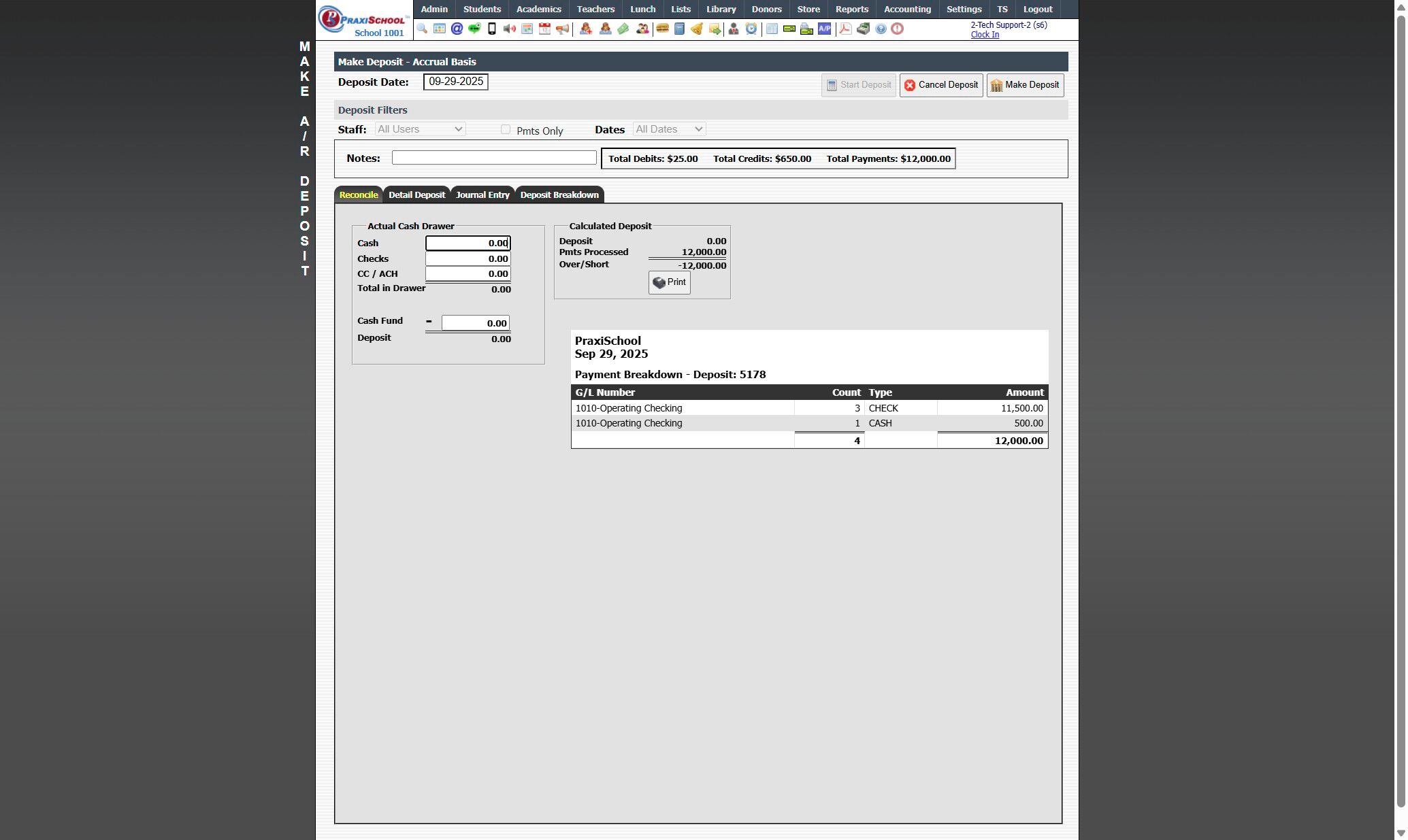Click the Make Deposit button
1408x840 pixels.
(x=1025, y=85)
